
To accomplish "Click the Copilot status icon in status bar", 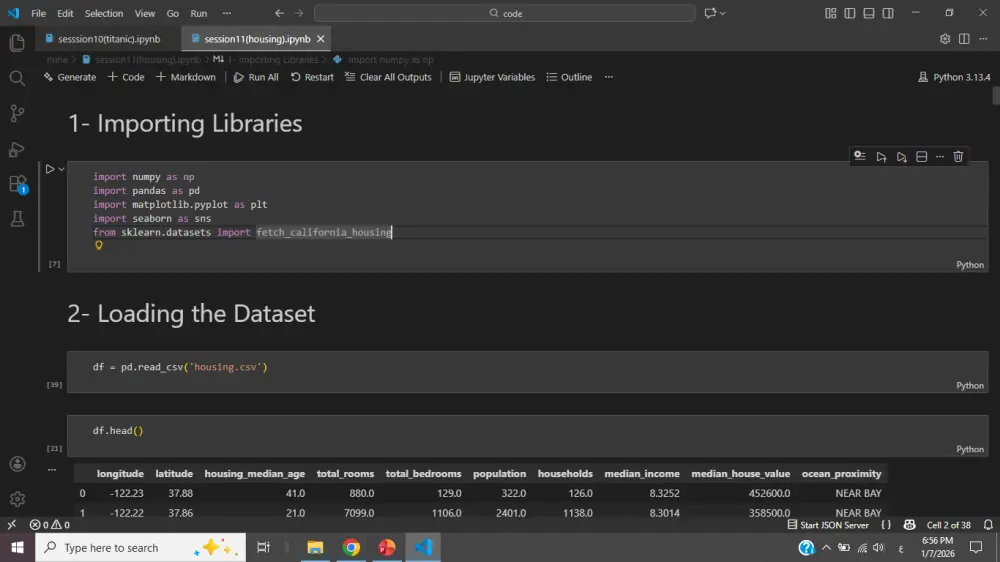I will point(909,525).
